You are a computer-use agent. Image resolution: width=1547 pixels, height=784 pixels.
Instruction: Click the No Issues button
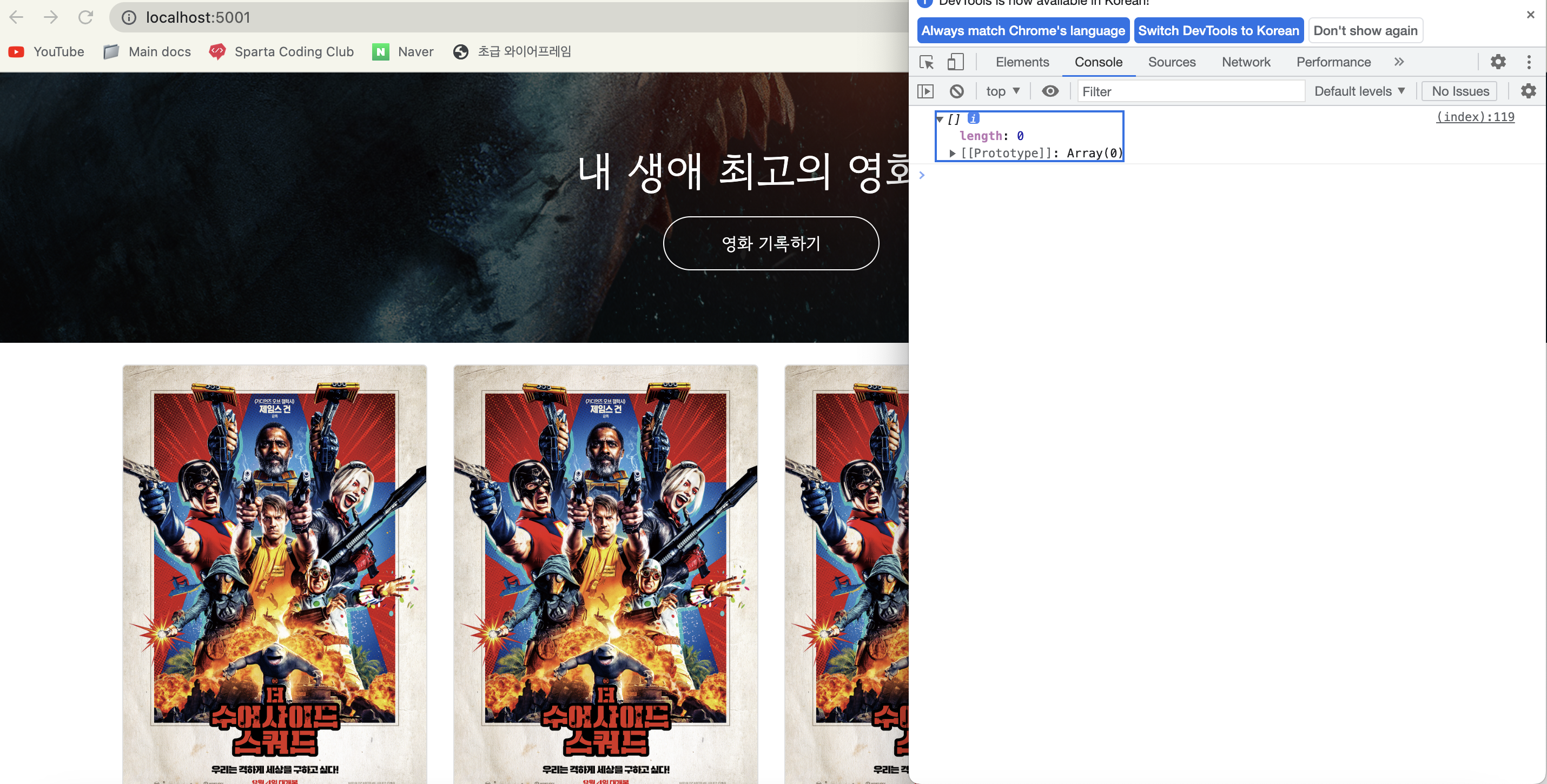tap(1460, 91)
